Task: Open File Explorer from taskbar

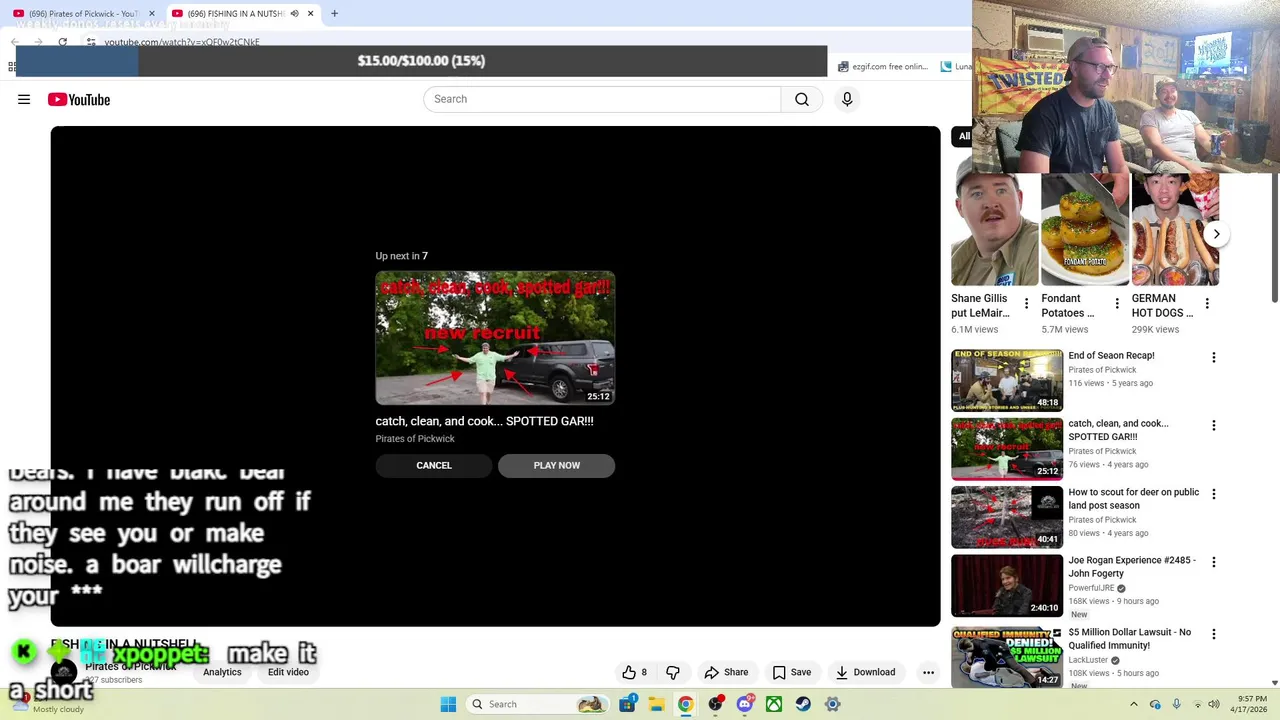Action: (656, 704)
